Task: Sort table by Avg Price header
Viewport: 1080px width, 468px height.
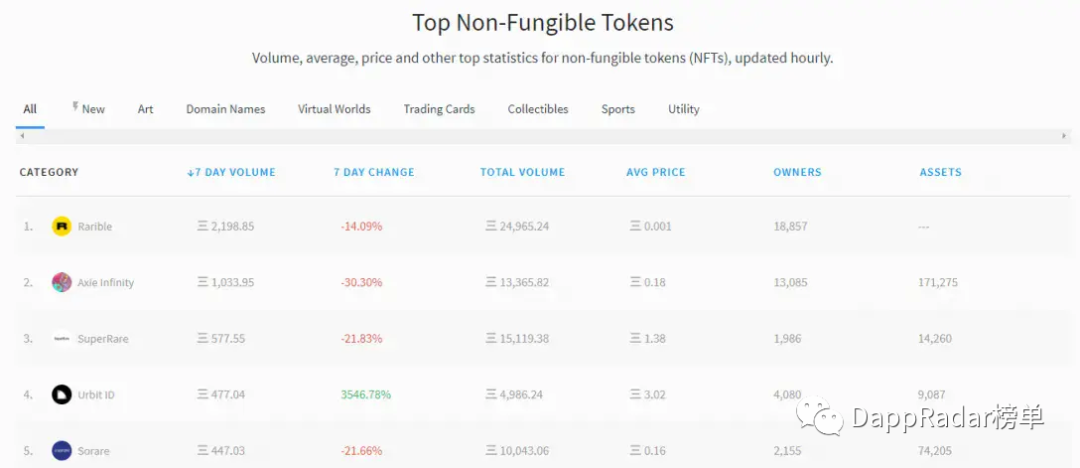Action: pos(655,172)
